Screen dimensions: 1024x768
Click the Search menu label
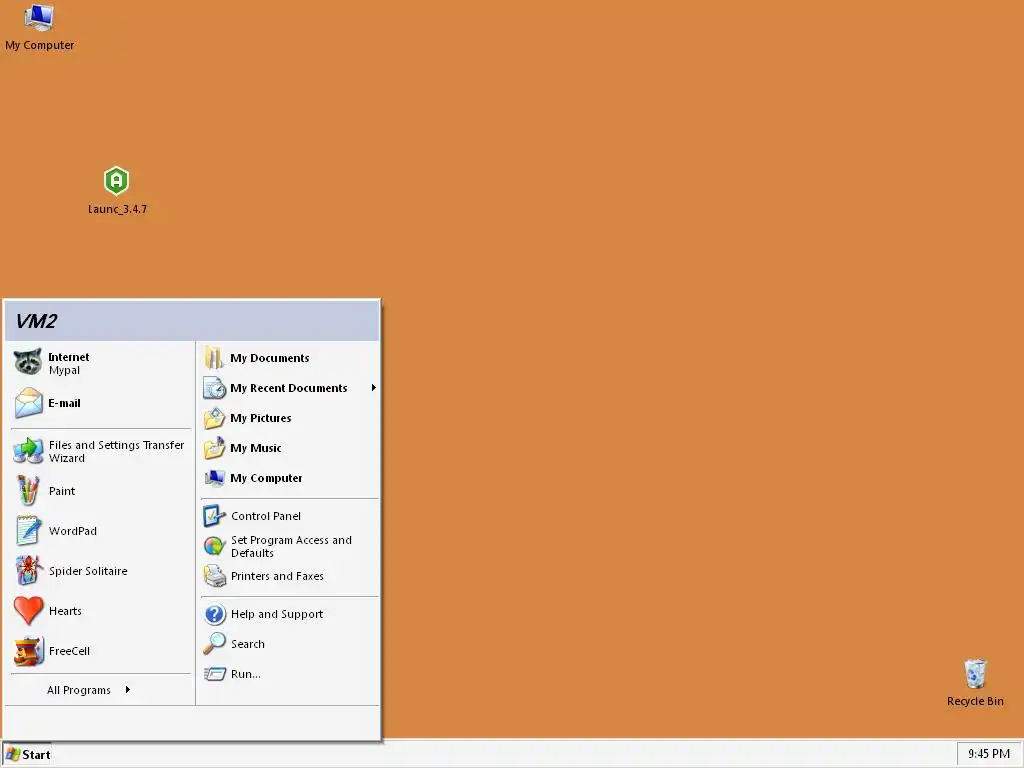(x=248, y=644)
